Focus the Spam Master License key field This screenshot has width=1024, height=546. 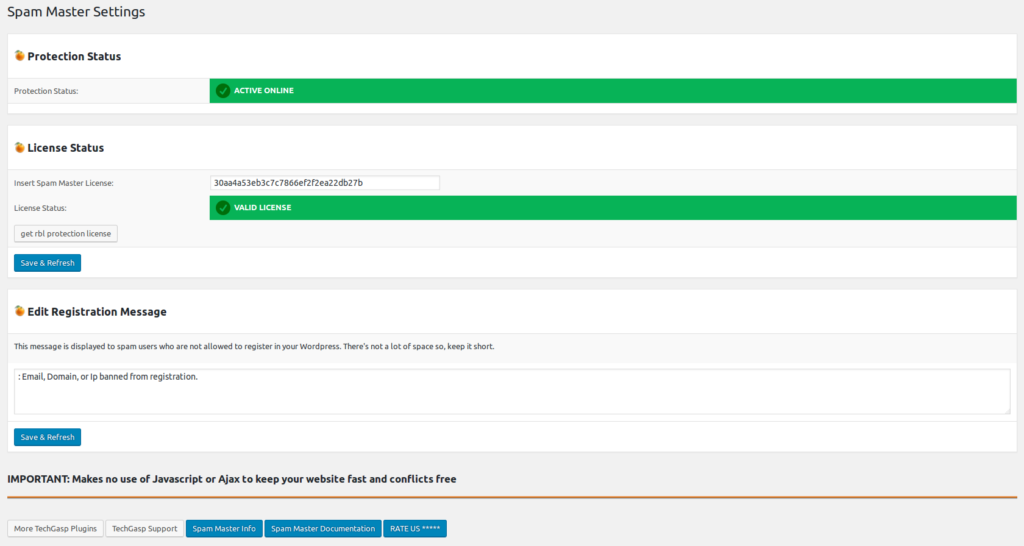click(x=324, y=183)
